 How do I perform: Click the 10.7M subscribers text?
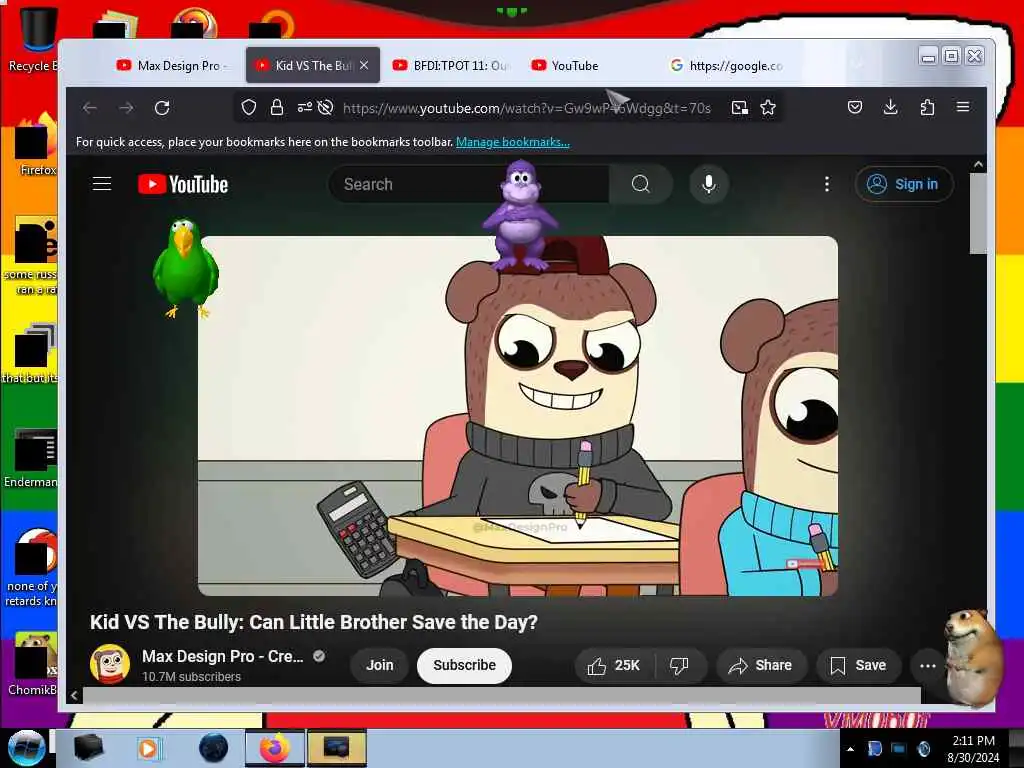tap(191, 677)
